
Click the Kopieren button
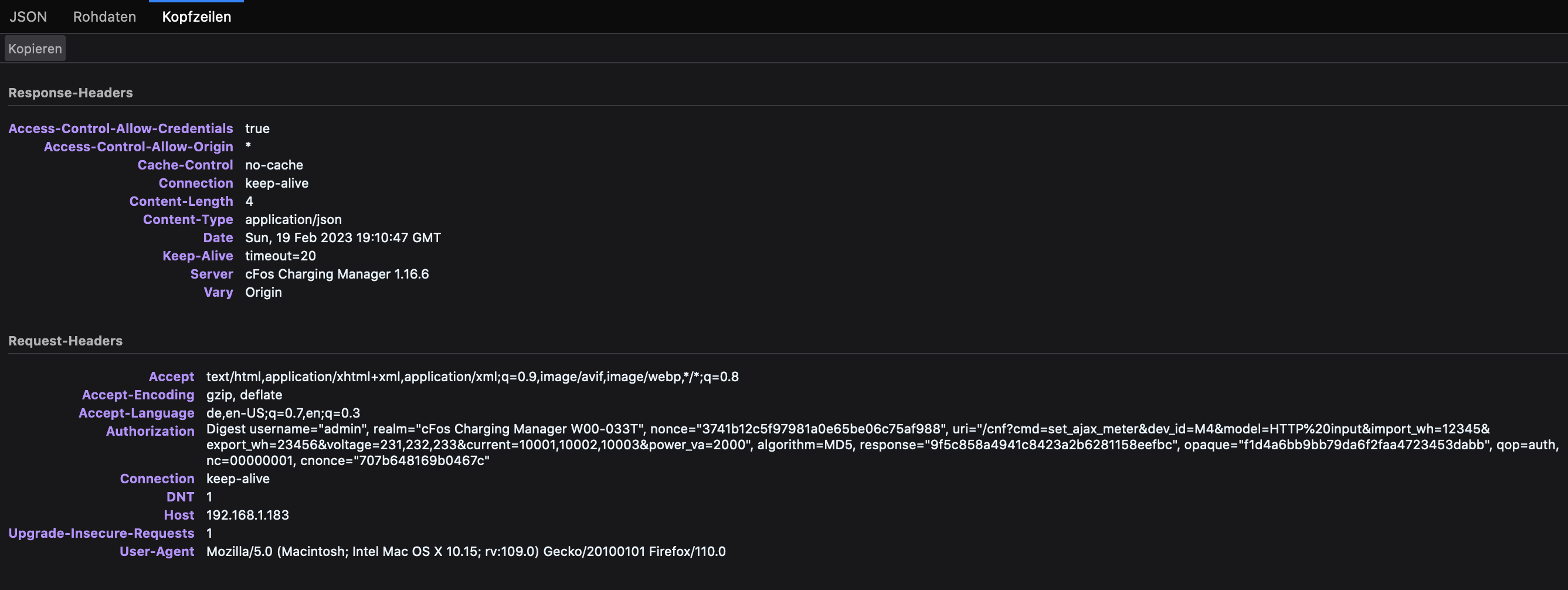[x=35, y=49]
